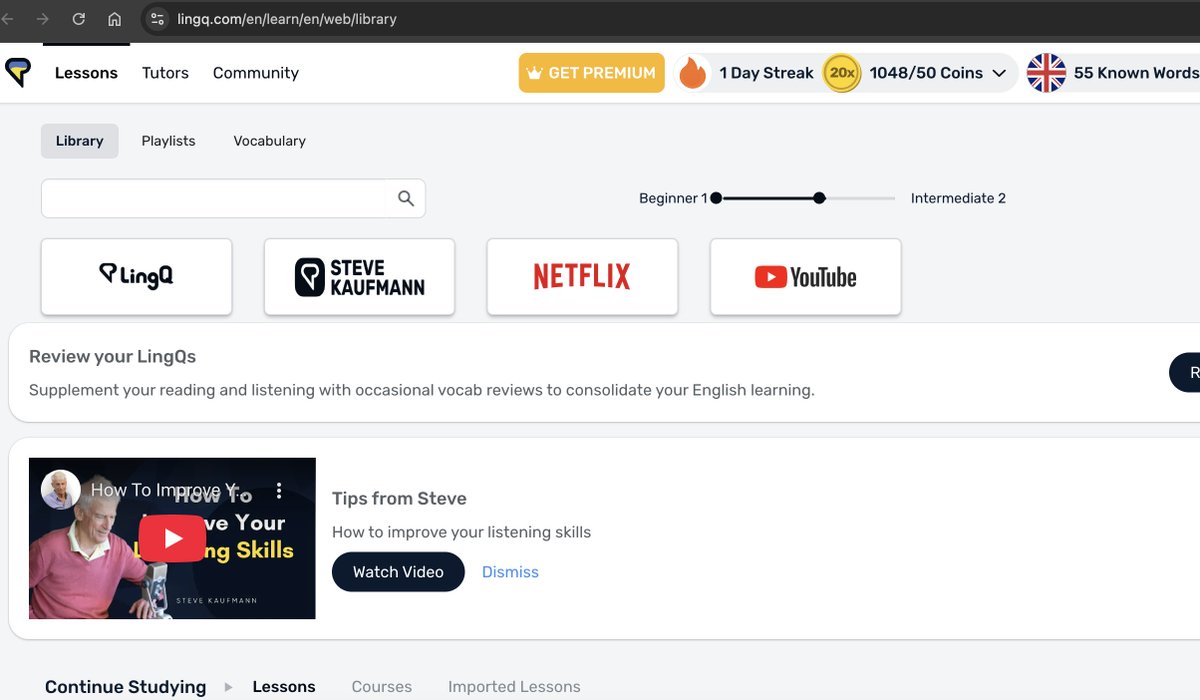Image resolution: width=1200 pixels, height=700 pixels.
Task: Reload the page with the refresh icon
Action: click(x=78, y=19)
